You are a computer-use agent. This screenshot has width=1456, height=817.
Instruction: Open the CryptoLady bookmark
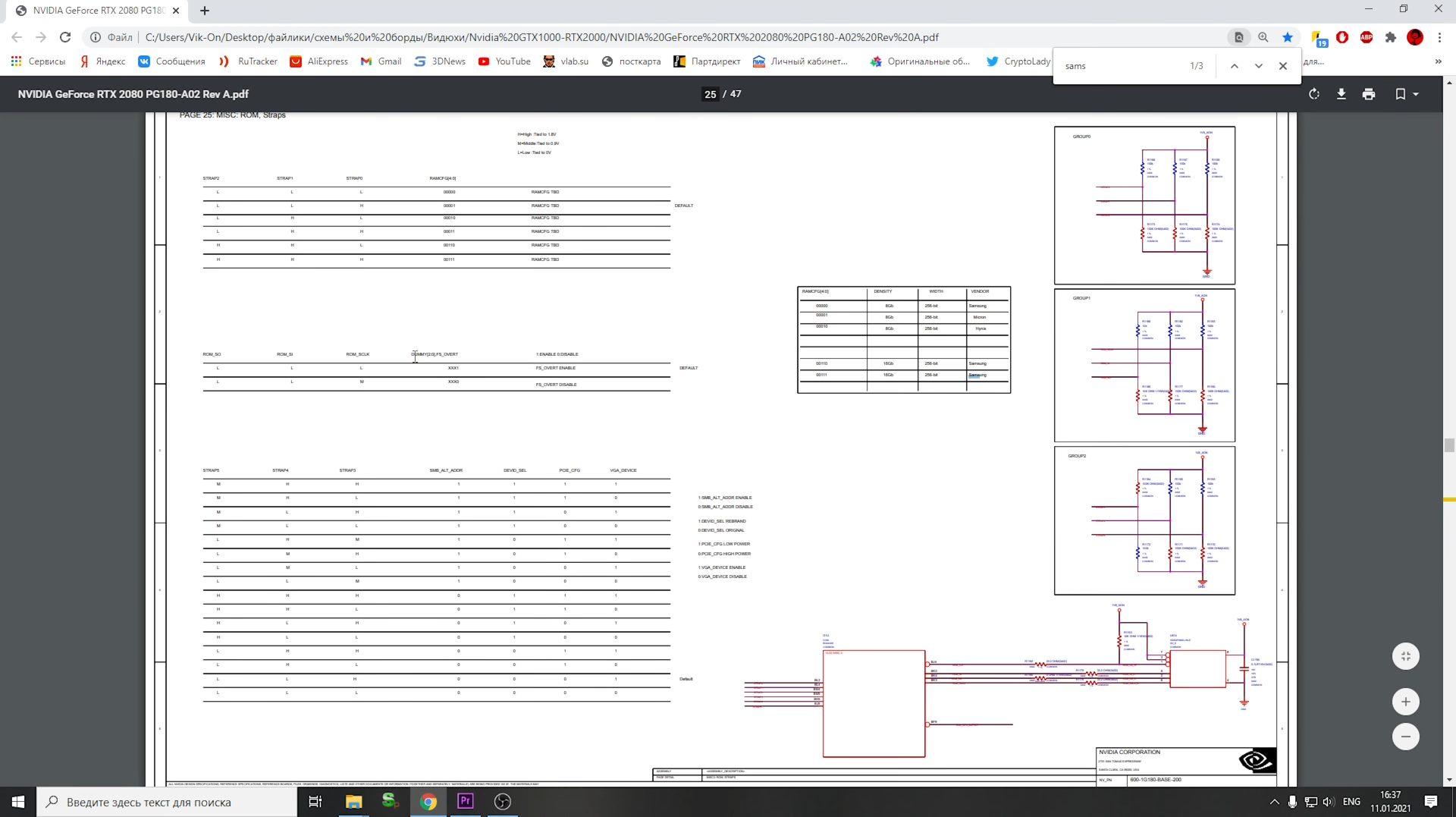click(x=1018, y=61)
